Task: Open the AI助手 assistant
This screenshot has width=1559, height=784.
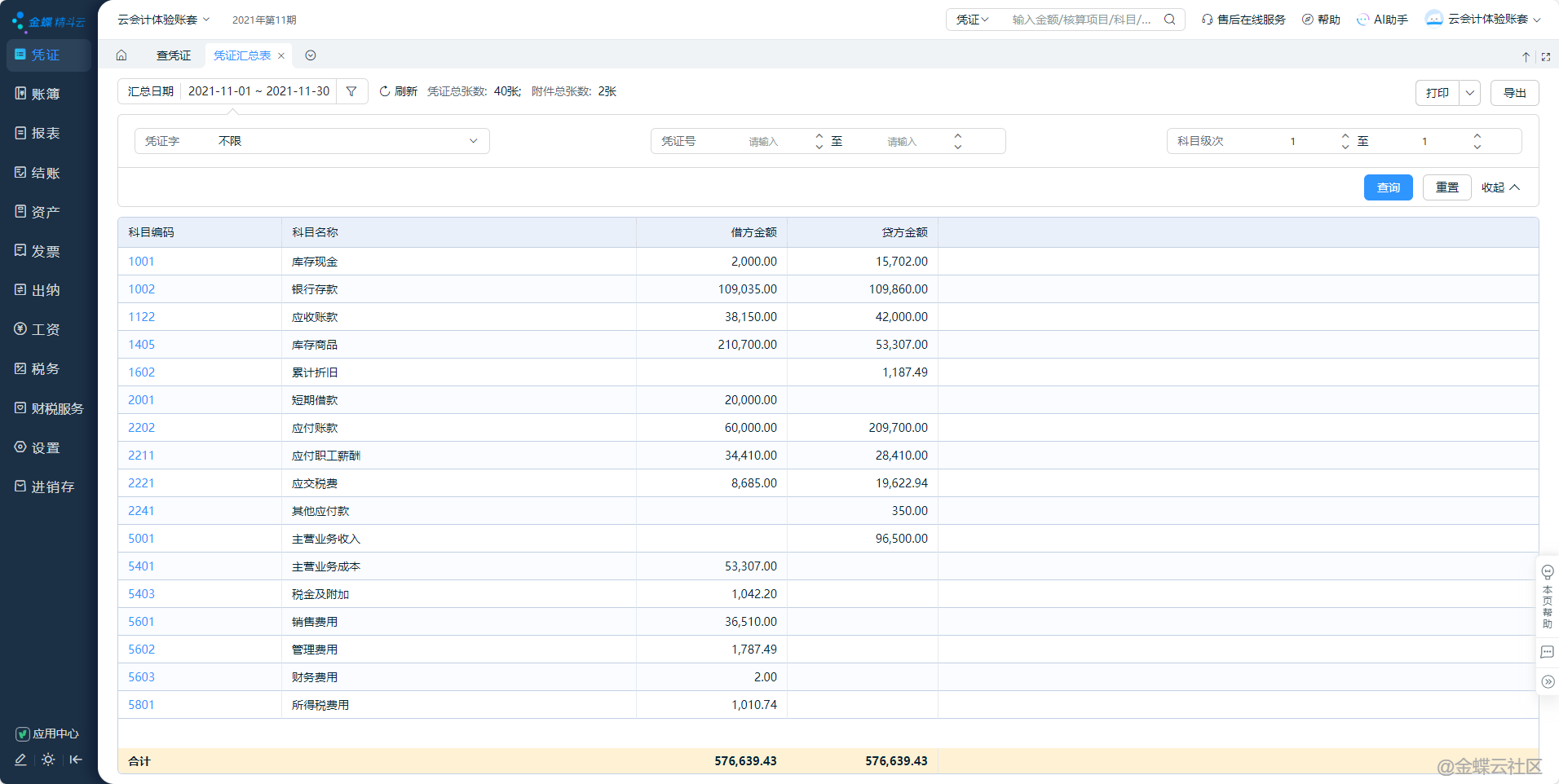Action: 1383,19
